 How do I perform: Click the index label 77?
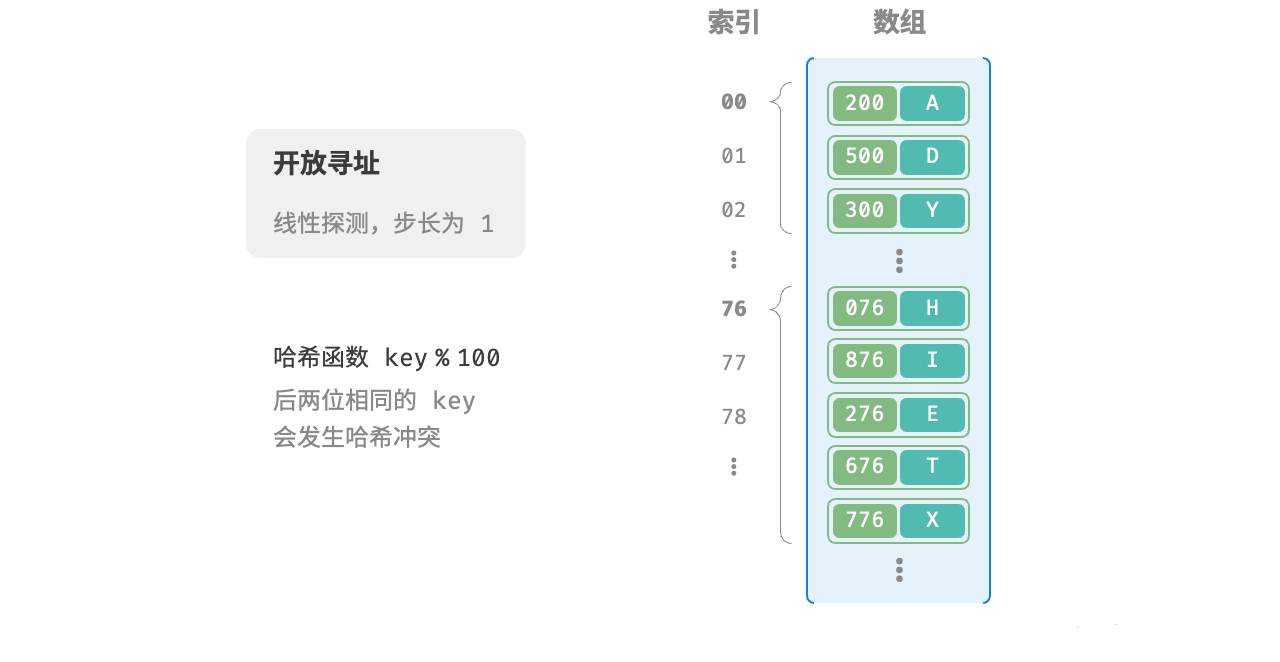pos(734,363)
